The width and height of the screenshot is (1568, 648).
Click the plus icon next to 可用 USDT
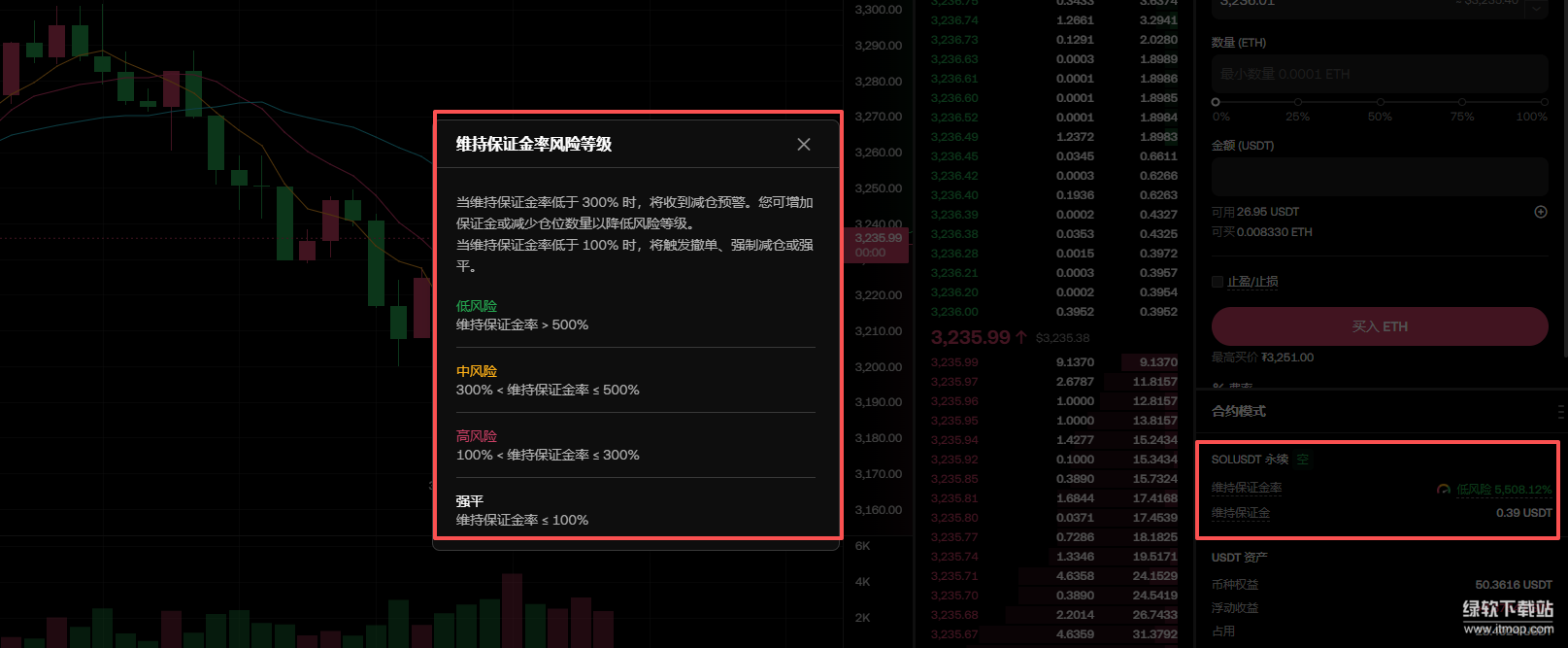pos(1540,212)
